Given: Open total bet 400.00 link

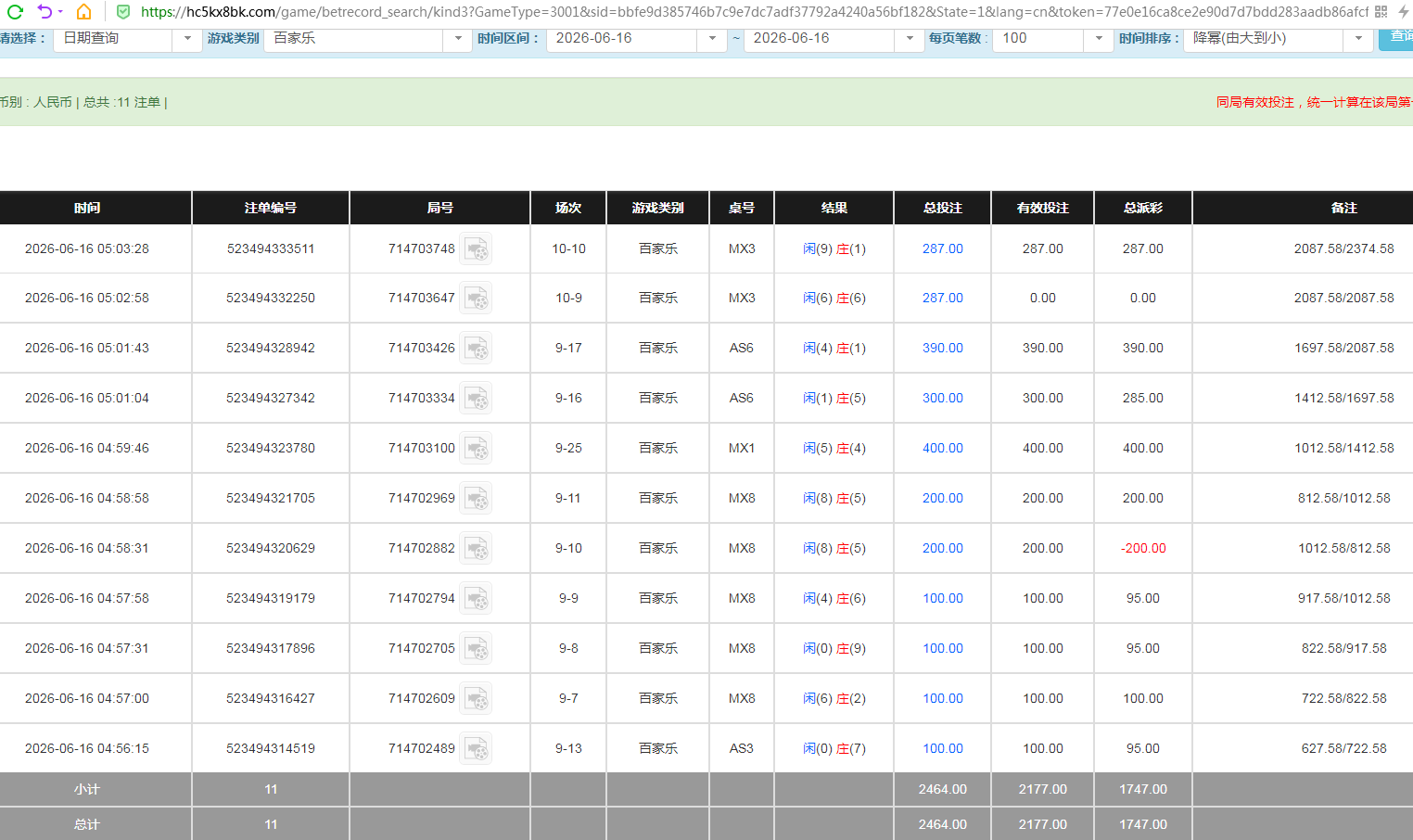Looking at the screenshot, I should [942, 448].
